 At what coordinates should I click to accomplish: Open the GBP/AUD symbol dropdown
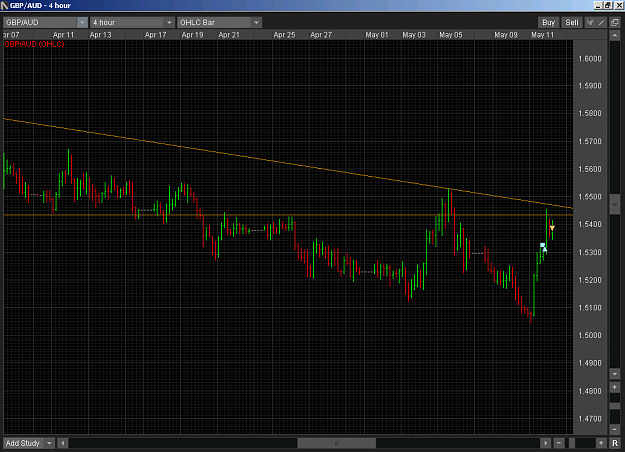pyautogui.click(x=45, y=22)
